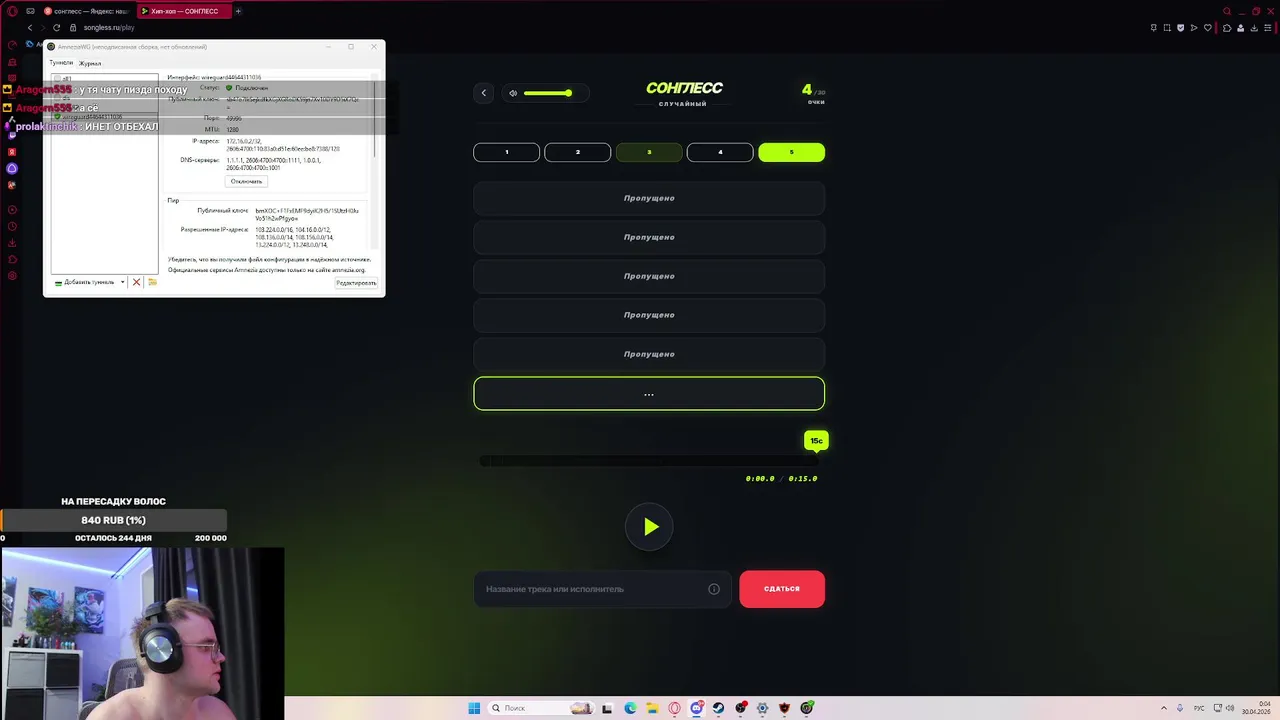Click the РУС language indicator

1199,708
